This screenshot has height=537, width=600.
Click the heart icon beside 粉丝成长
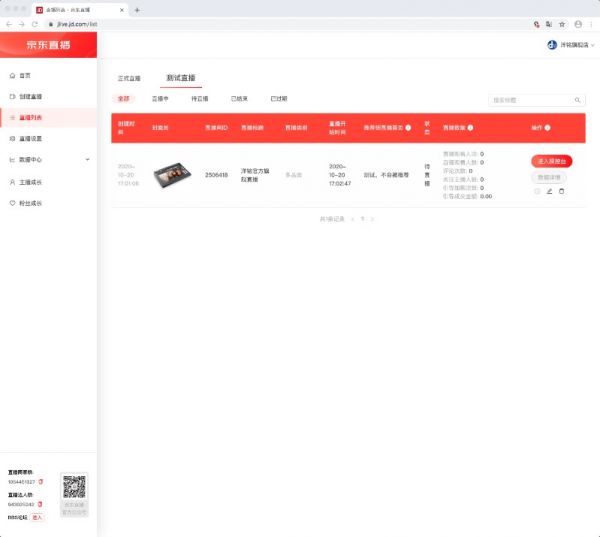point(12,203)
